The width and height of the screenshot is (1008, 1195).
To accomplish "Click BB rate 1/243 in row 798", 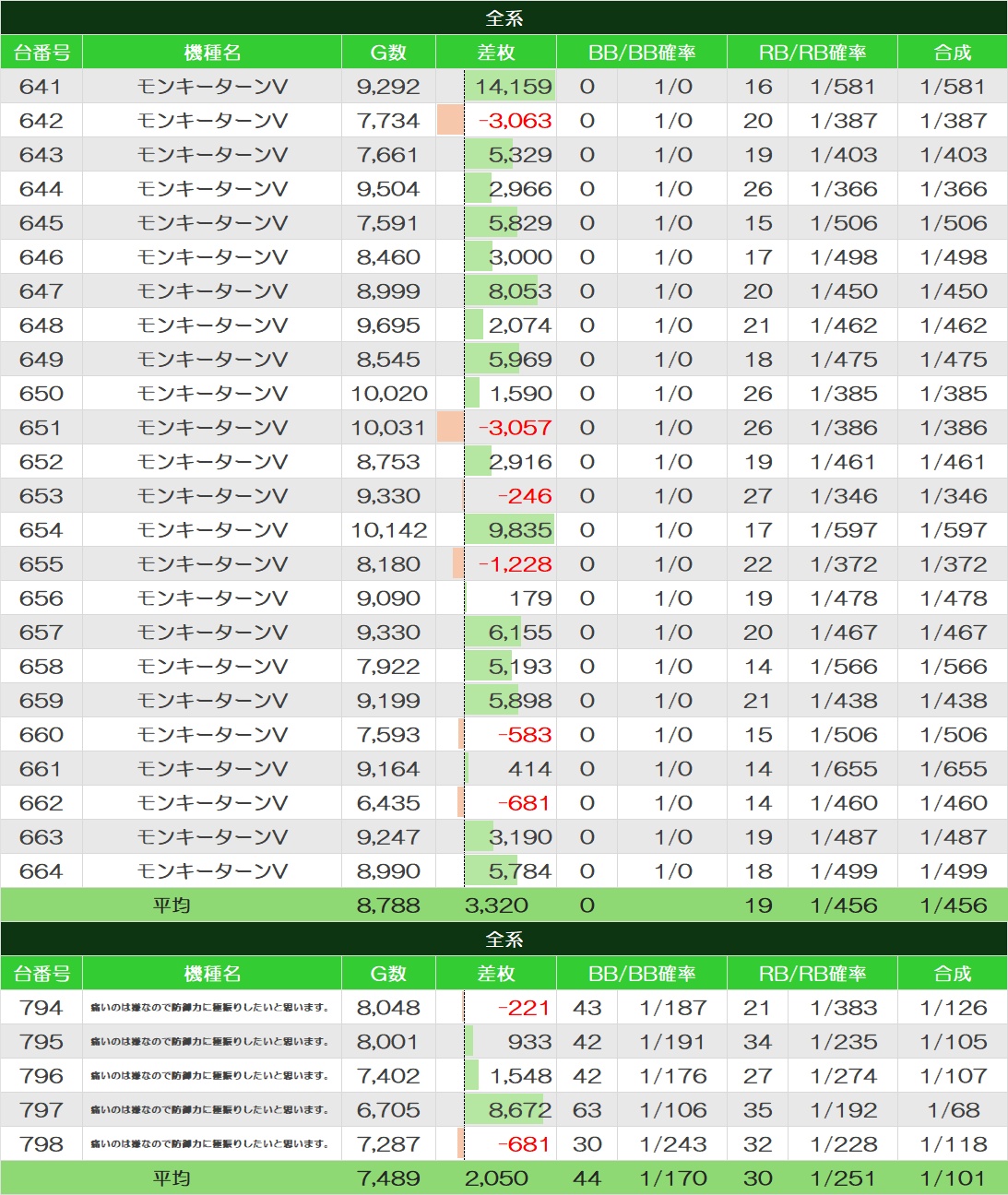I will tap(673, 1144).
